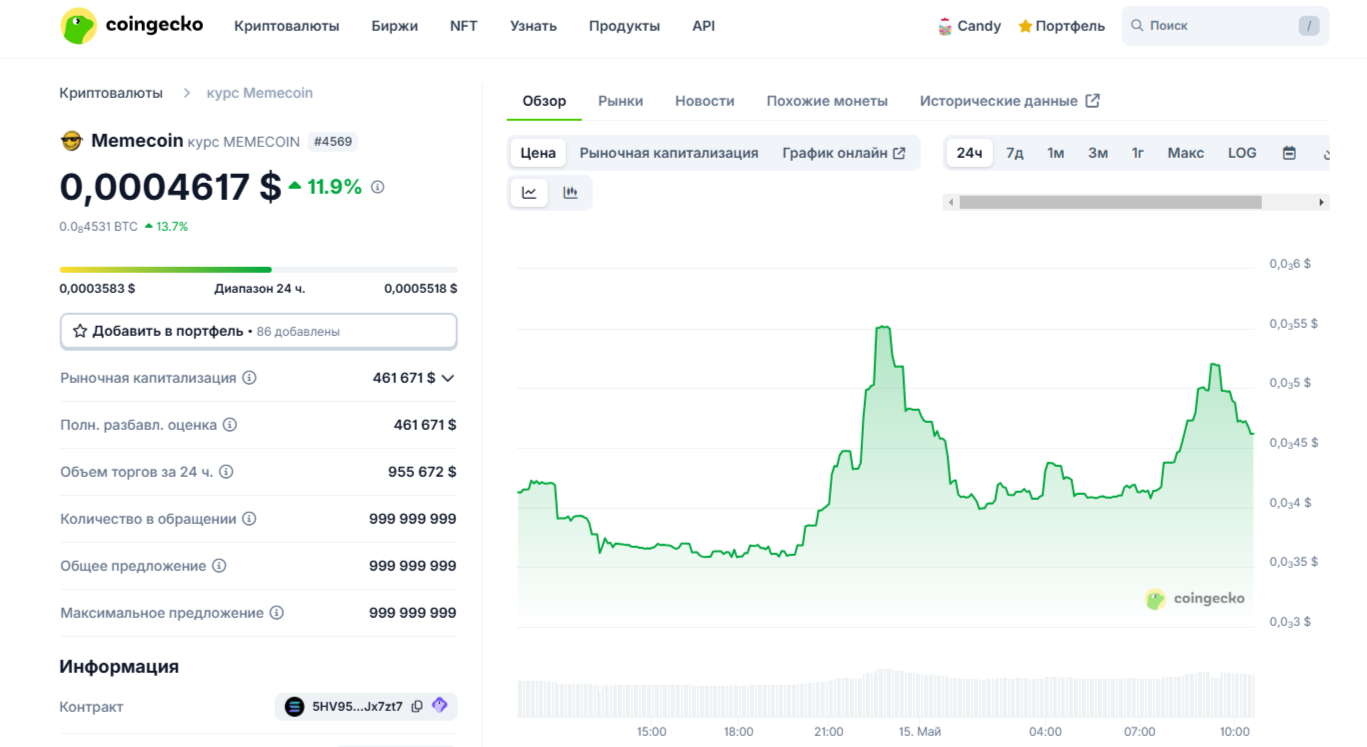Click the contract address chip 5HV95...Jx7zt7

tap(366, 707)
